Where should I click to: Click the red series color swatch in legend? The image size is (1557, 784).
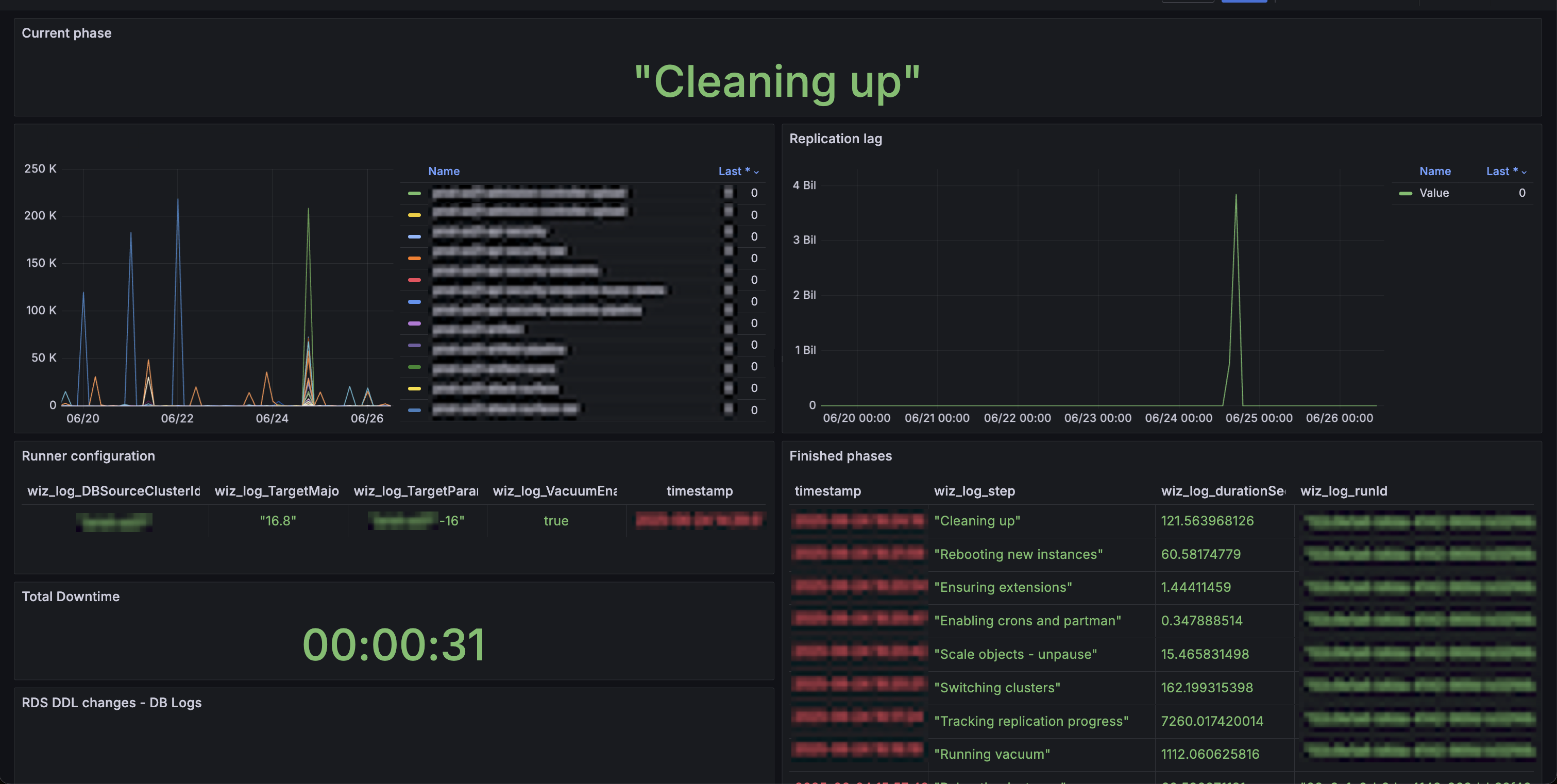414,280
